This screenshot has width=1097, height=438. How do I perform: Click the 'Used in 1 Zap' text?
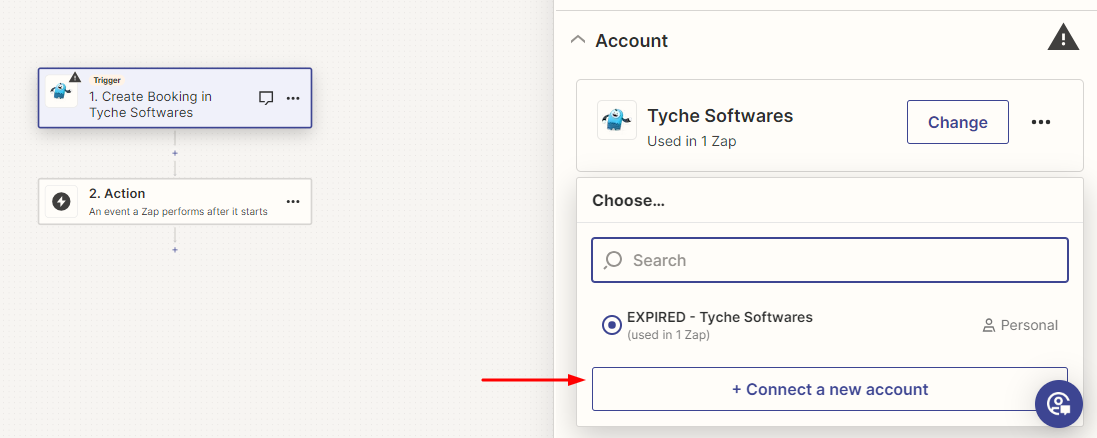[x=692, y=141]
